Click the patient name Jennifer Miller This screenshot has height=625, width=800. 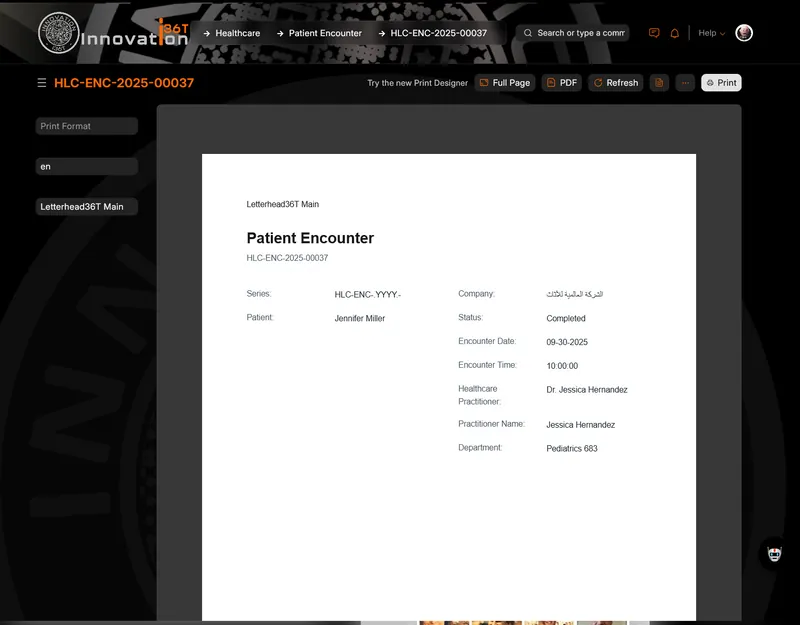point(360,318)
